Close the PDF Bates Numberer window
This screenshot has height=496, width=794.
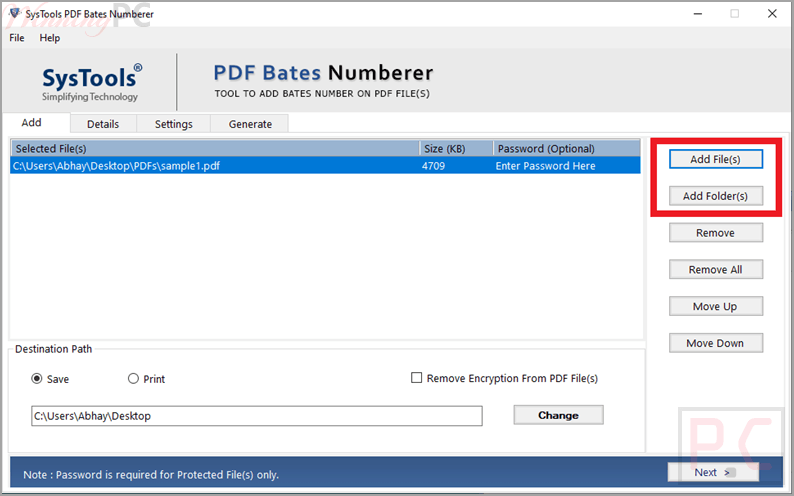pos(772,14)
